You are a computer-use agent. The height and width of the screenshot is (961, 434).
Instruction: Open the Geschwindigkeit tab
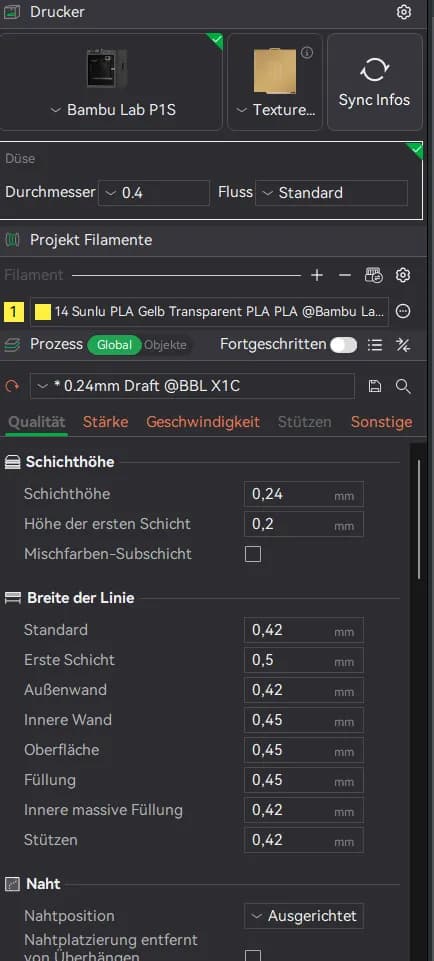click(203, 422)
